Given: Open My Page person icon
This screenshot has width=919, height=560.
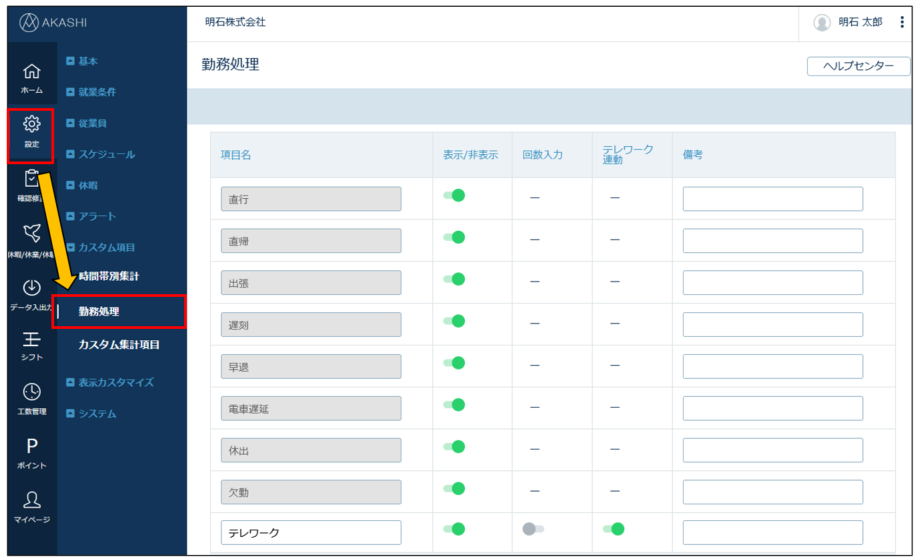Looking at the screenshot, I should pyautogui.click(x=32, y=500).
